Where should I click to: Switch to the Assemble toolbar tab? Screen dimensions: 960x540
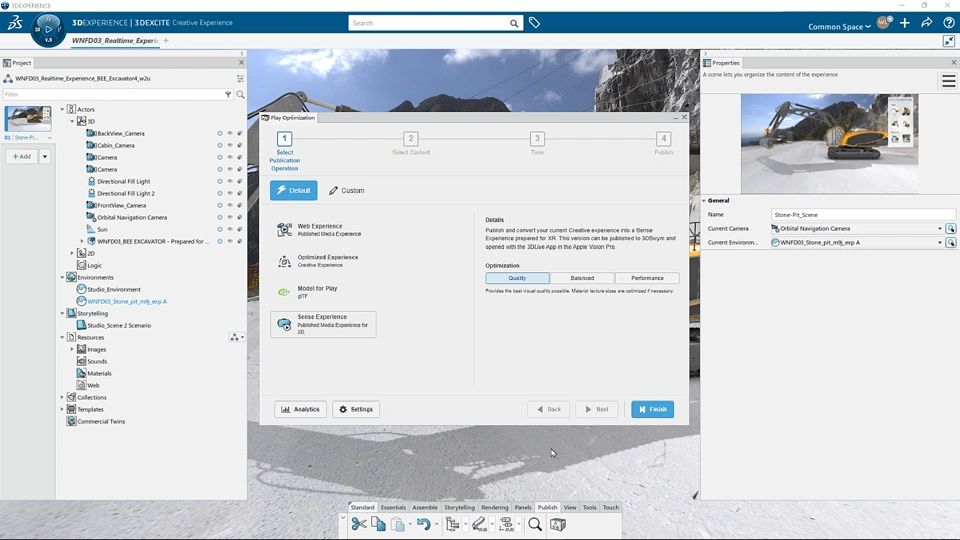(425, 508)
